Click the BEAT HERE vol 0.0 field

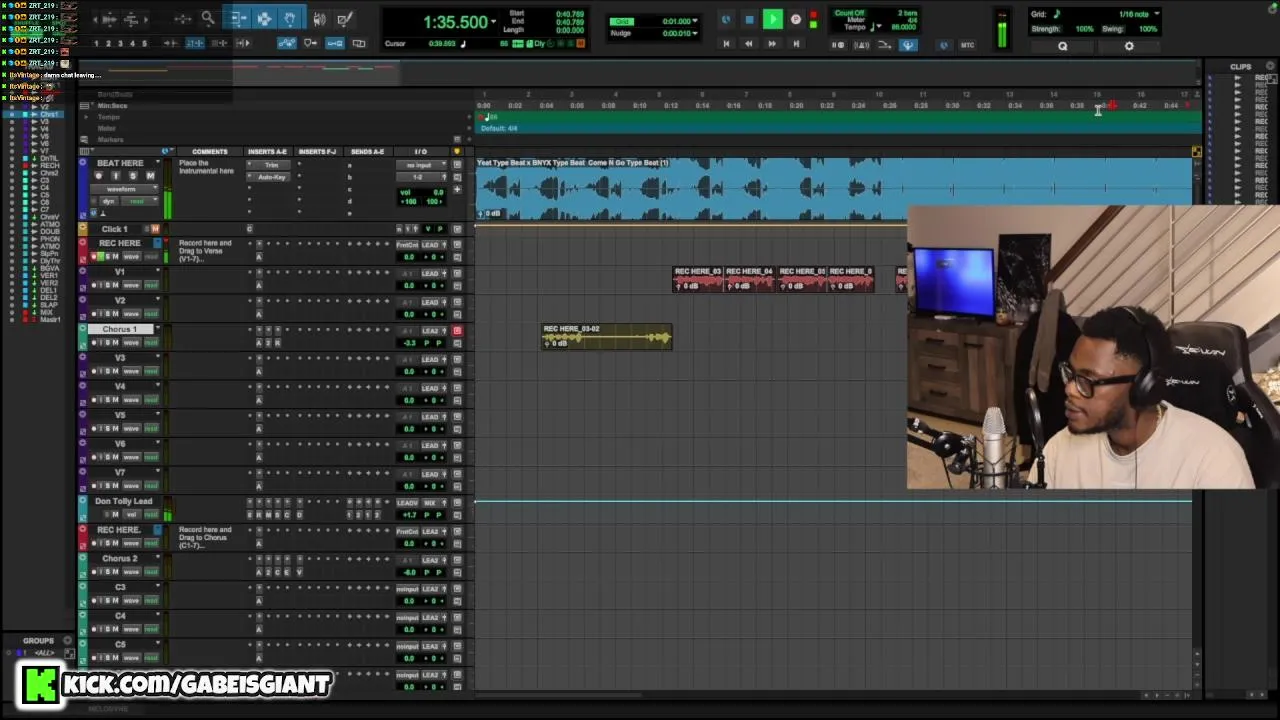pos(422,192)
